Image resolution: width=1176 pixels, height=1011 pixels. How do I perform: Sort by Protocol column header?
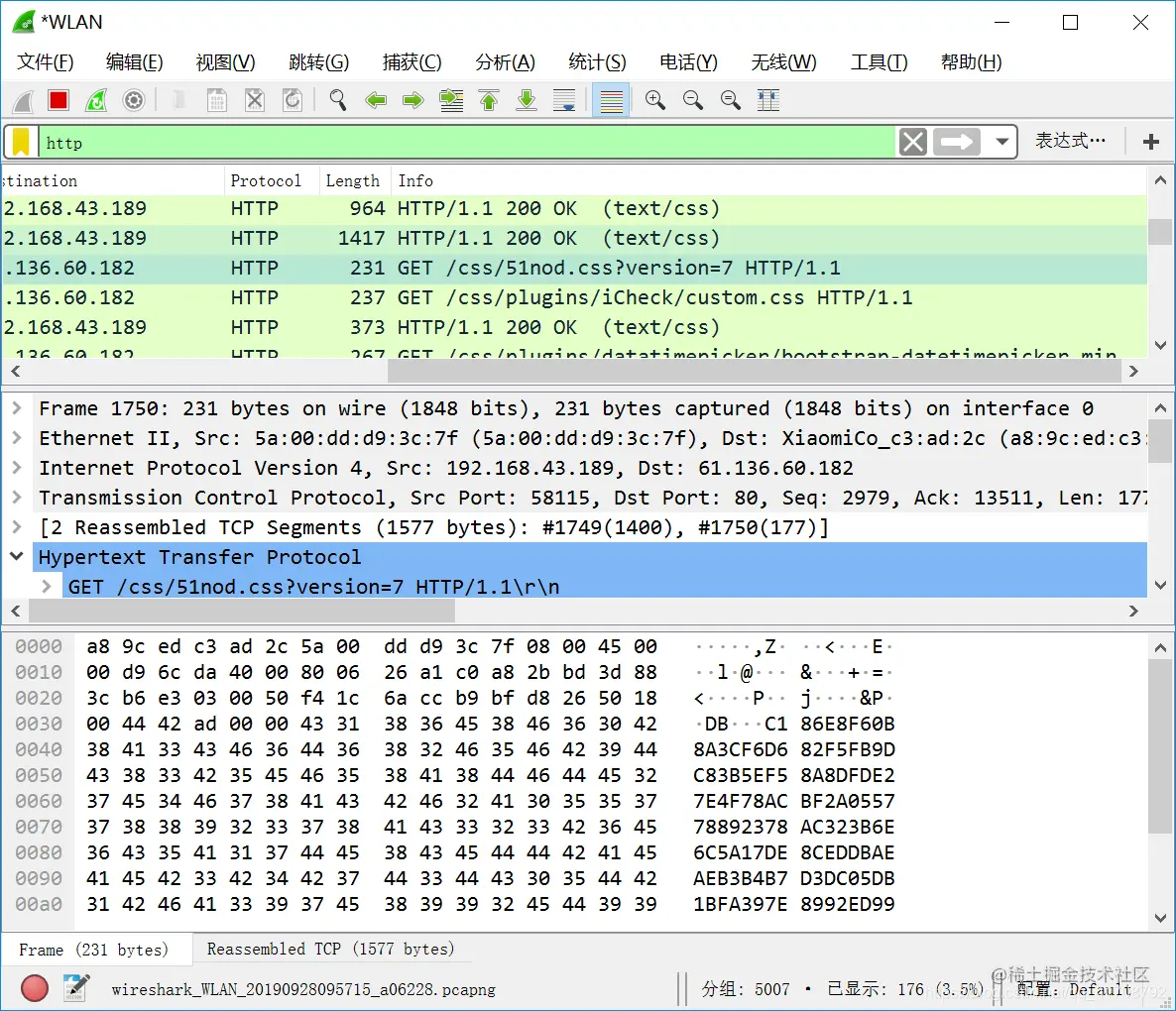(x=272, y=180)
